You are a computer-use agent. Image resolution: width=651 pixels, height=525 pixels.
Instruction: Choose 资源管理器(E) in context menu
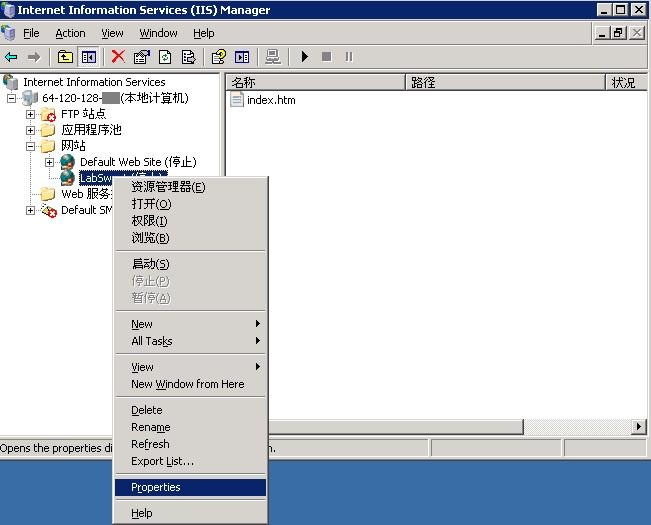click(x=191, y=187)
